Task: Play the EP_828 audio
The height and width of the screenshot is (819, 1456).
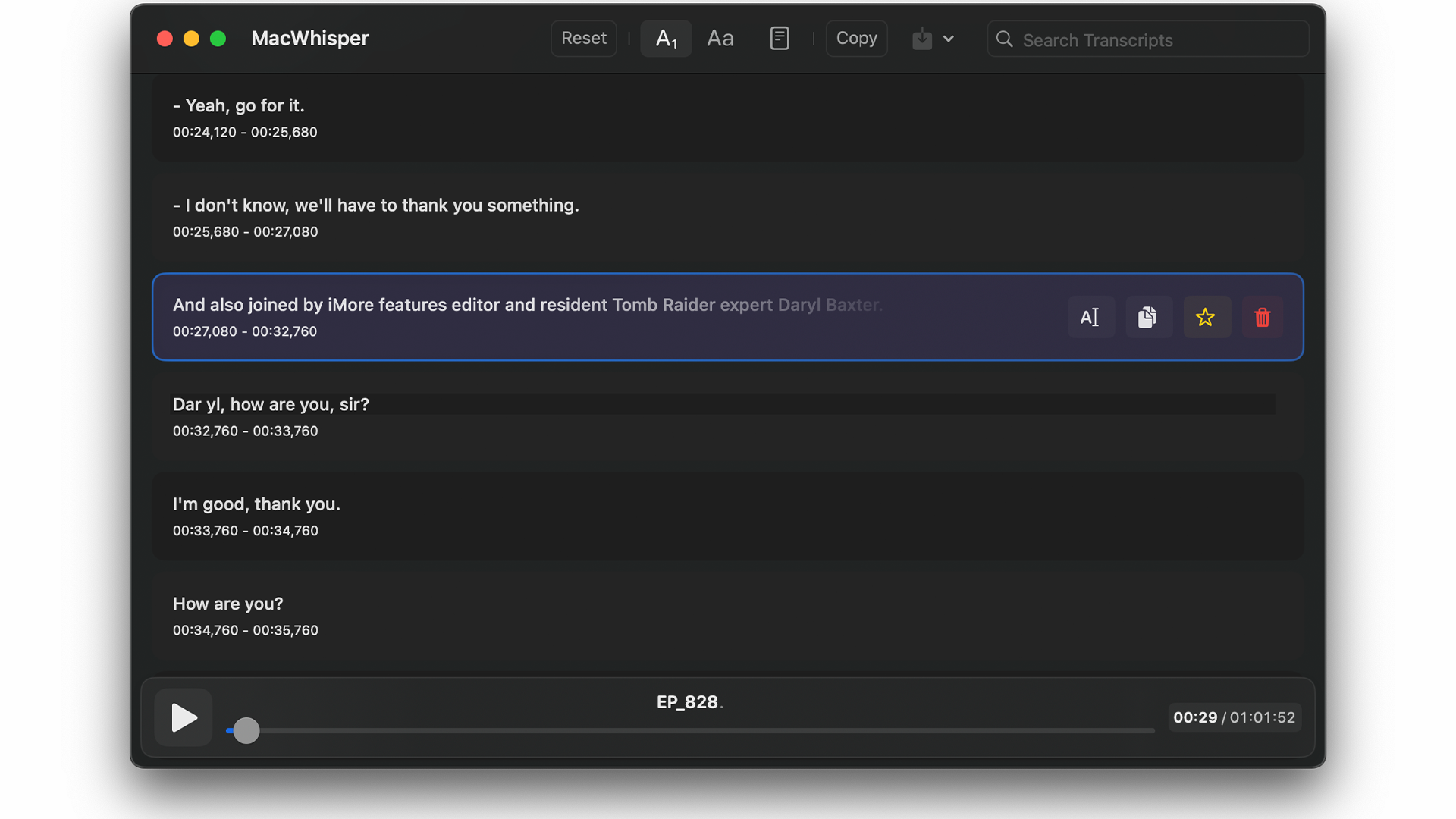Action: click(184, 717)
